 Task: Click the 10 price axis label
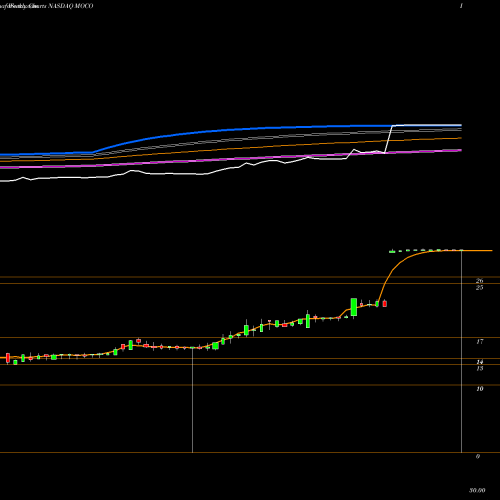[x=480, y=389]
